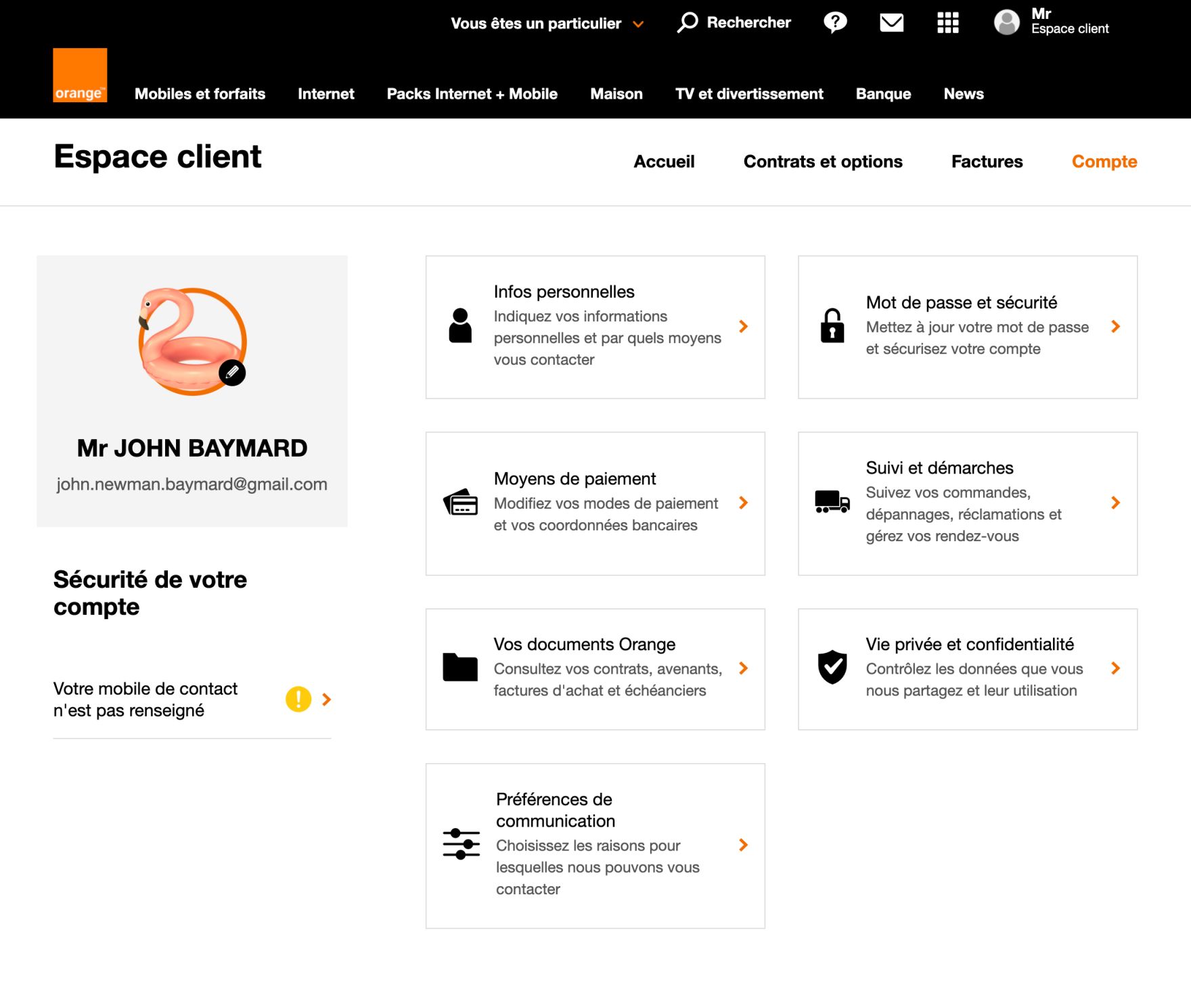The width and height of the screenshot is (1191, 1008).
Task: Open the mail envelope icon
Action: (891, 23)
